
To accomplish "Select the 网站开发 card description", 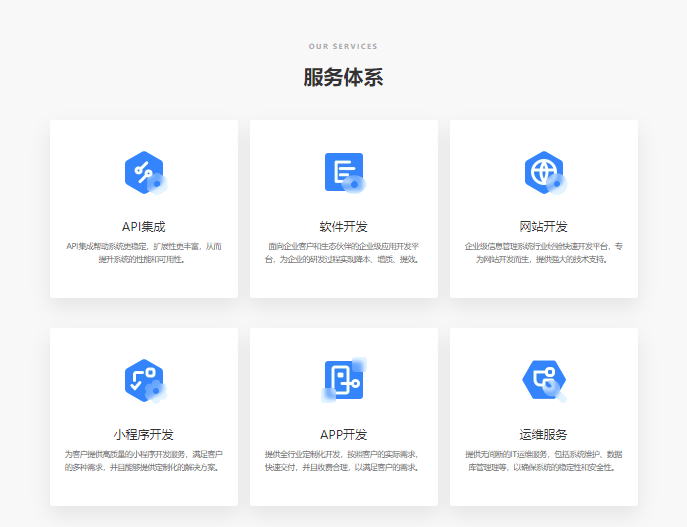I will (x=544, y=253).
